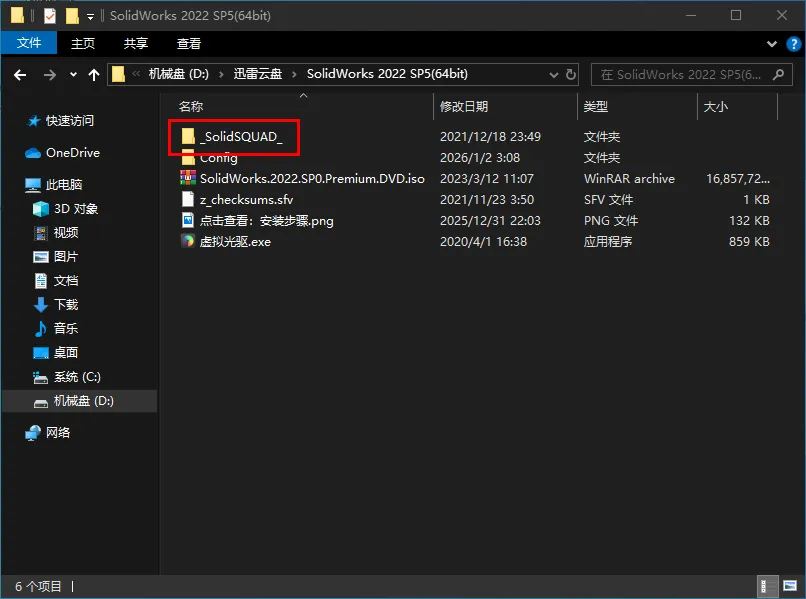Screen dimensions: 806x599
Task: Click the image icon of 安装步骤.png
Action: tap(188, 221)
